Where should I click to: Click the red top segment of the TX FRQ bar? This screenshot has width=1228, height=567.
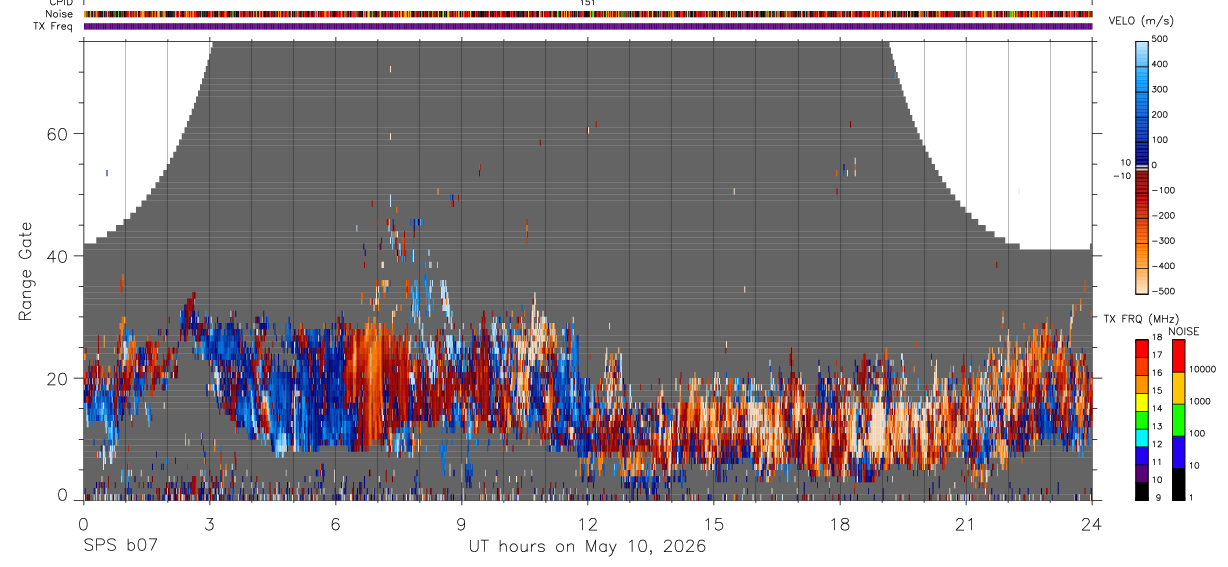click(x=1142, y=349)
